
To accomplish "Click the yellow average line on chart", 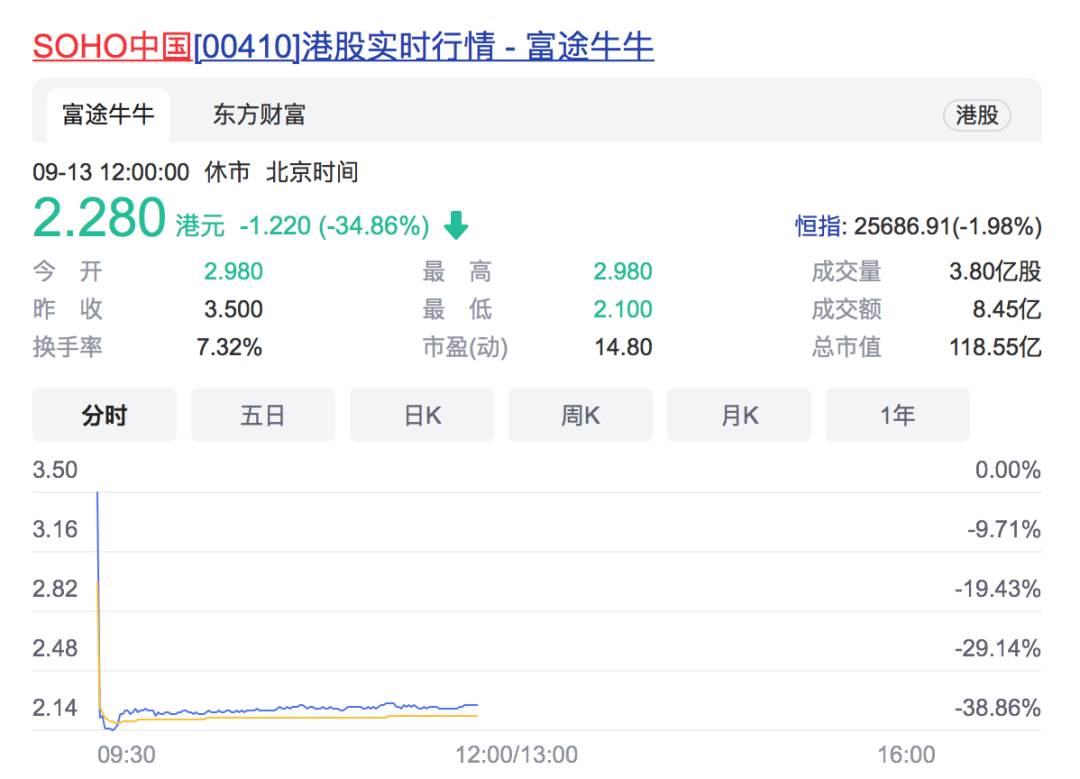I will [300, 717].
